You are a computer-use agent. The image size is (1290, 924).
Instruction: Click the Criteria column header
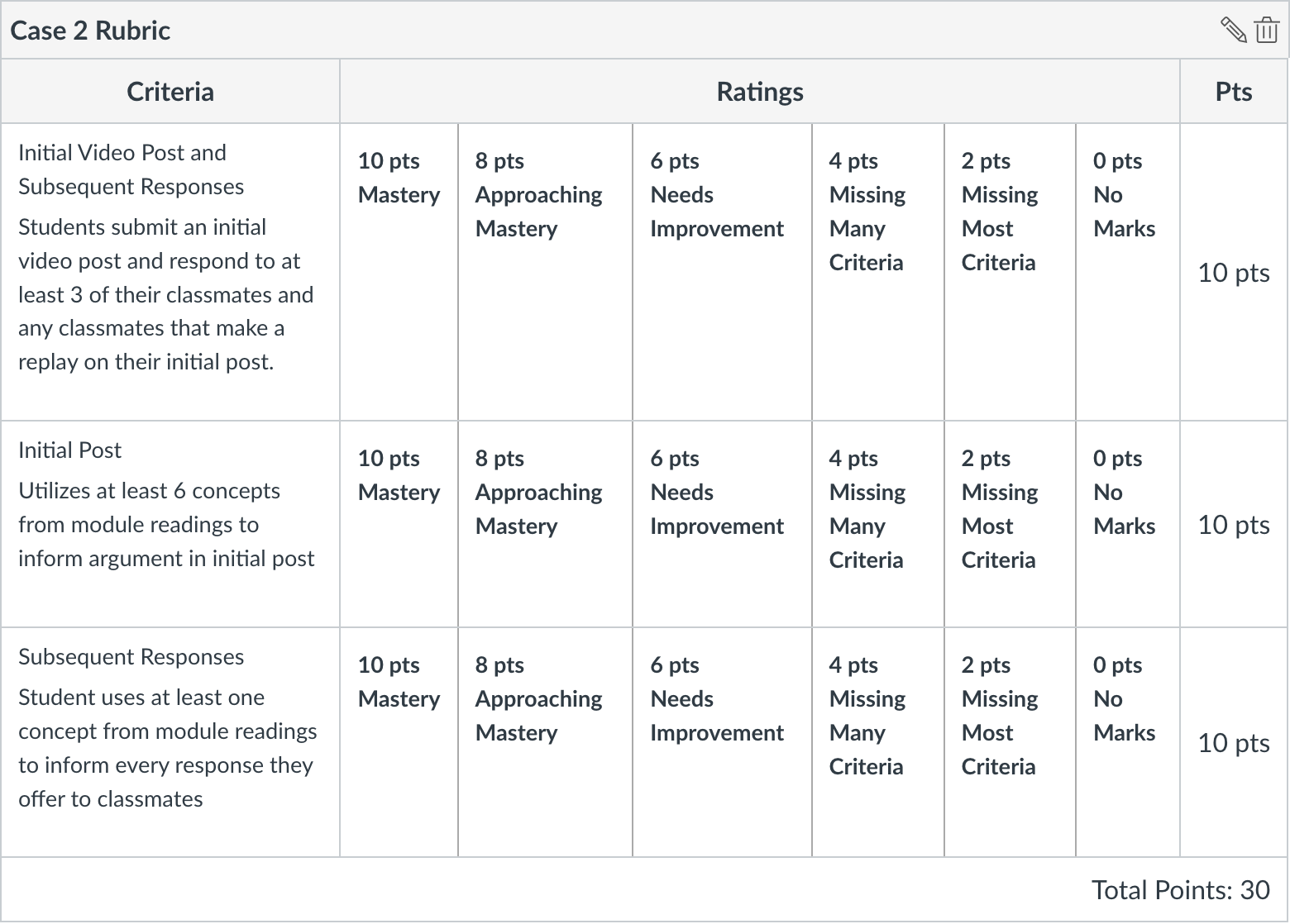click(x=170, y=92)
